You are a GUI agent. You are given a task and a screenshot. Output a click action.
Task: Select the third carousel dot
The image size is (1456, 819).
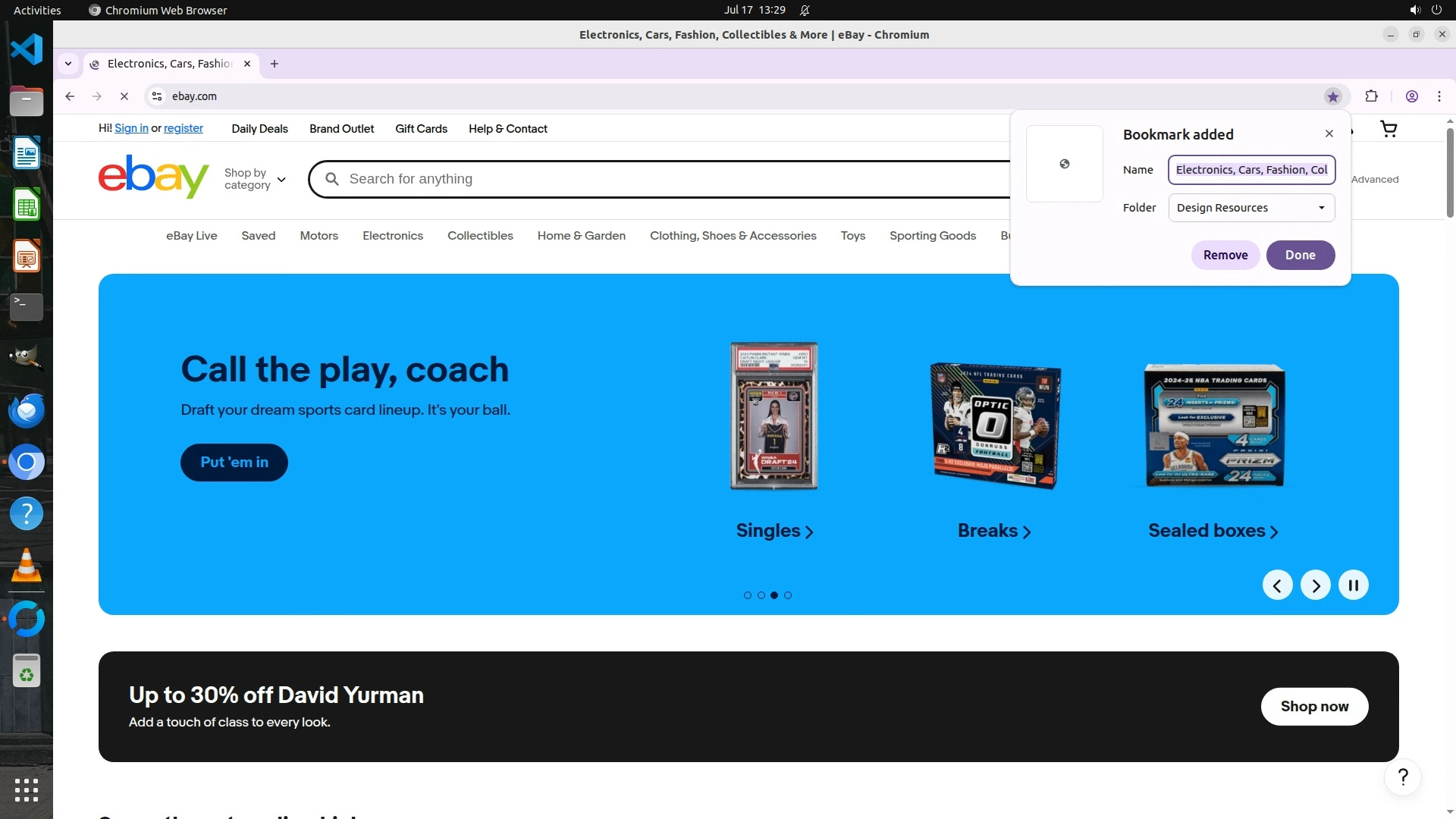pyautogui.click(x=774, y=595)
